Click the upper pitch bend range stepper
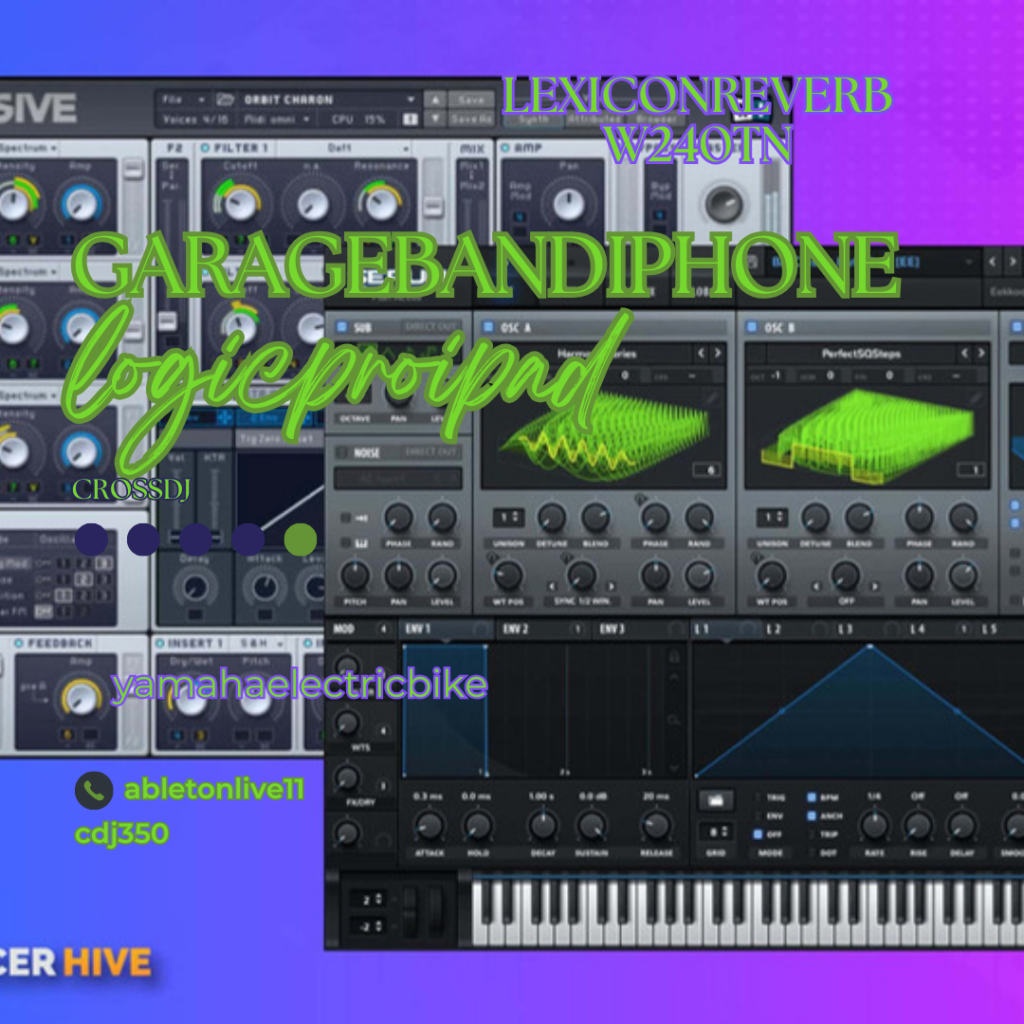This screenshot has height=1024, width=1024. tap(366, 899)
